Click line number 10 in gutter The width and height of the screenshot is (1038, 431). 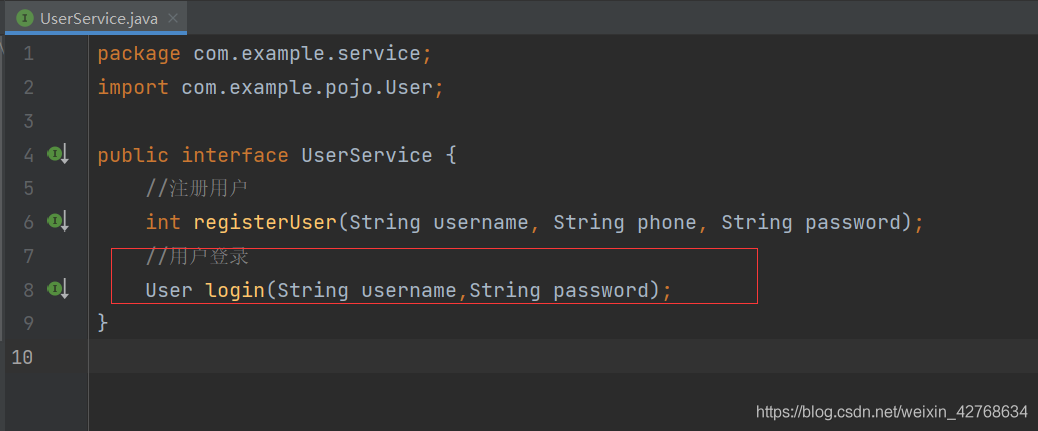click(x=22, y=357)
